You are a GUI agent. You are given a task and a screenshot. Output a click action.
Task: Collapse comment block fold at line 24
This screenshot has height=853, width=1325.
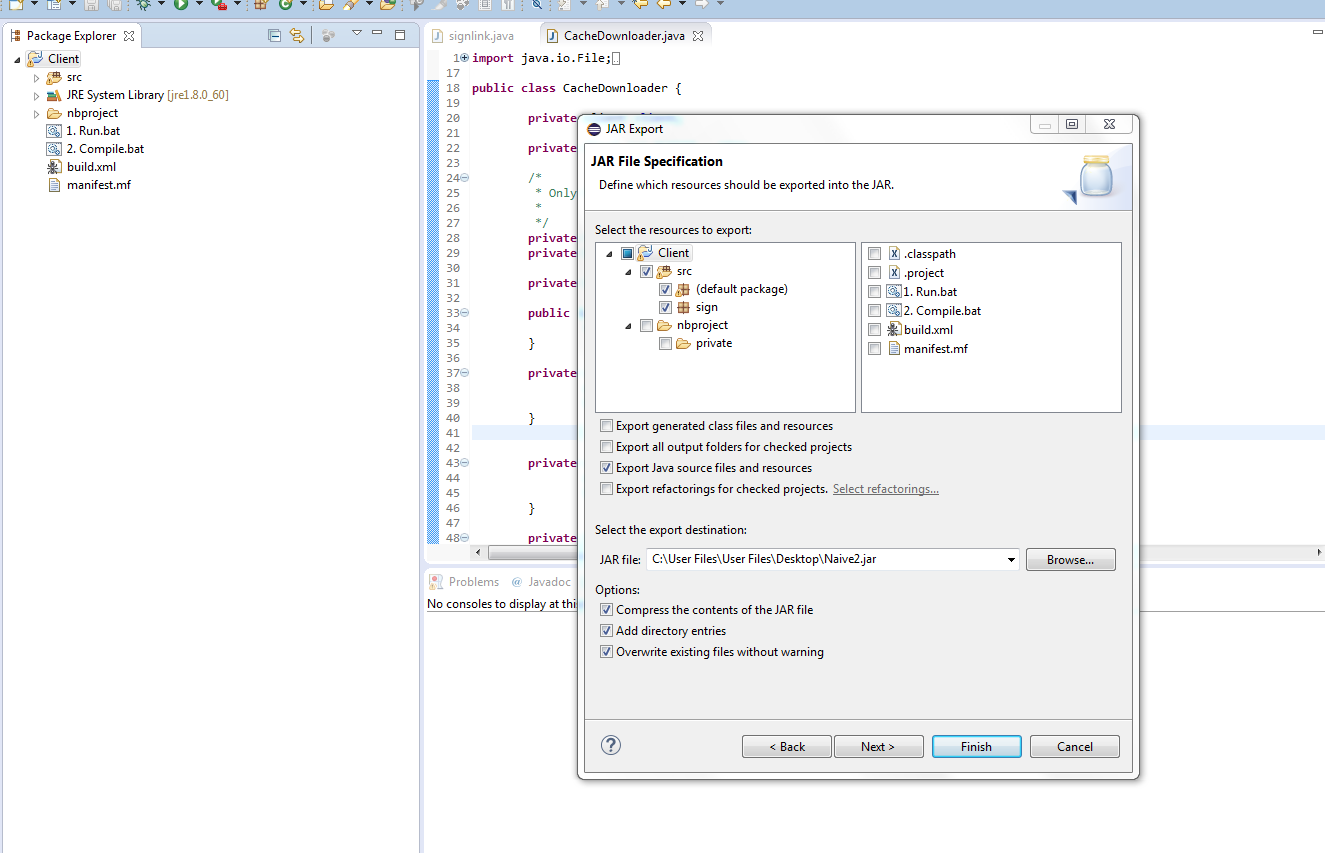click(464, 178)
